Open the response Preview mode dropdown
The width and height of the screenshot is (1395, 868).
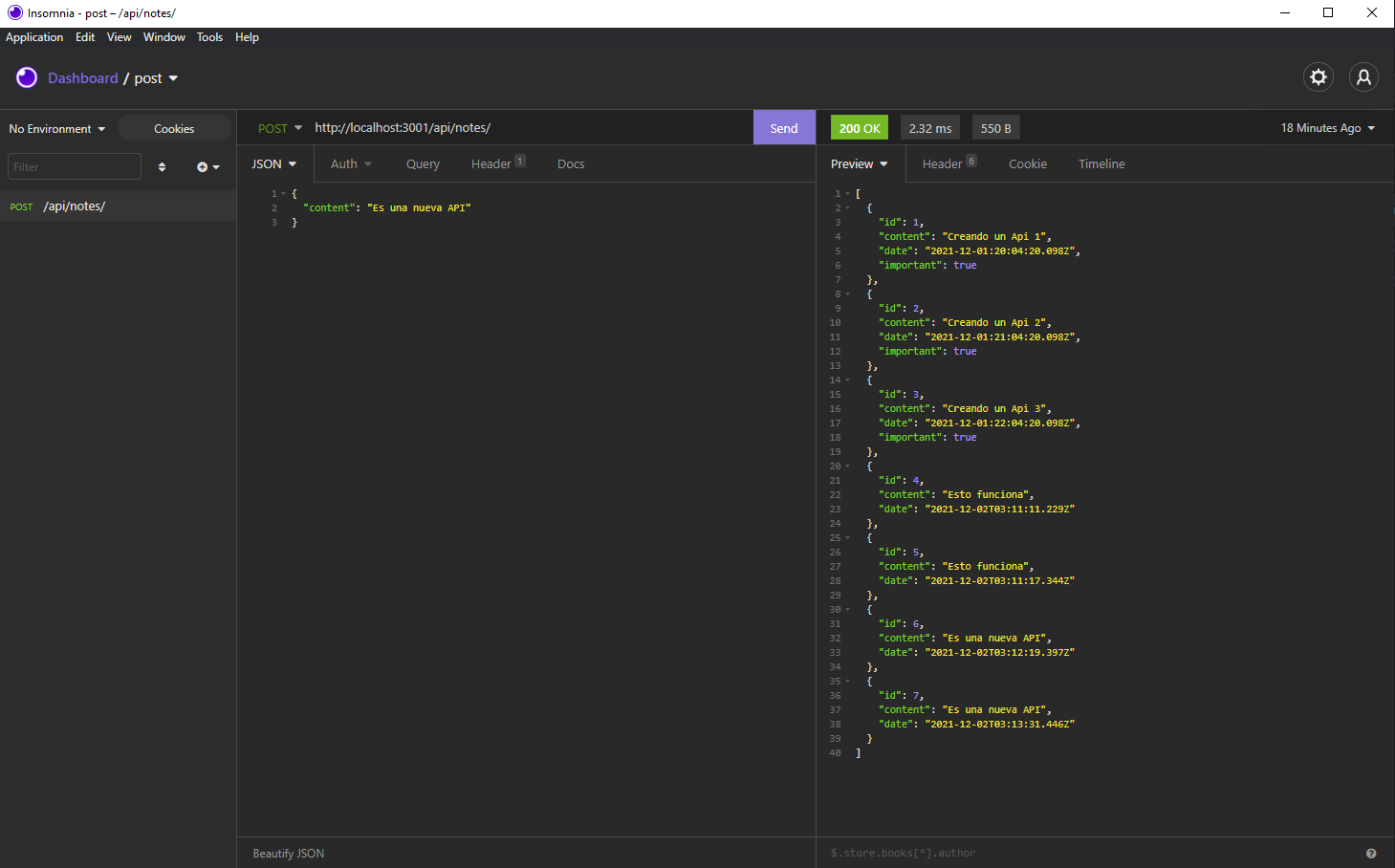tap(860, 164)
